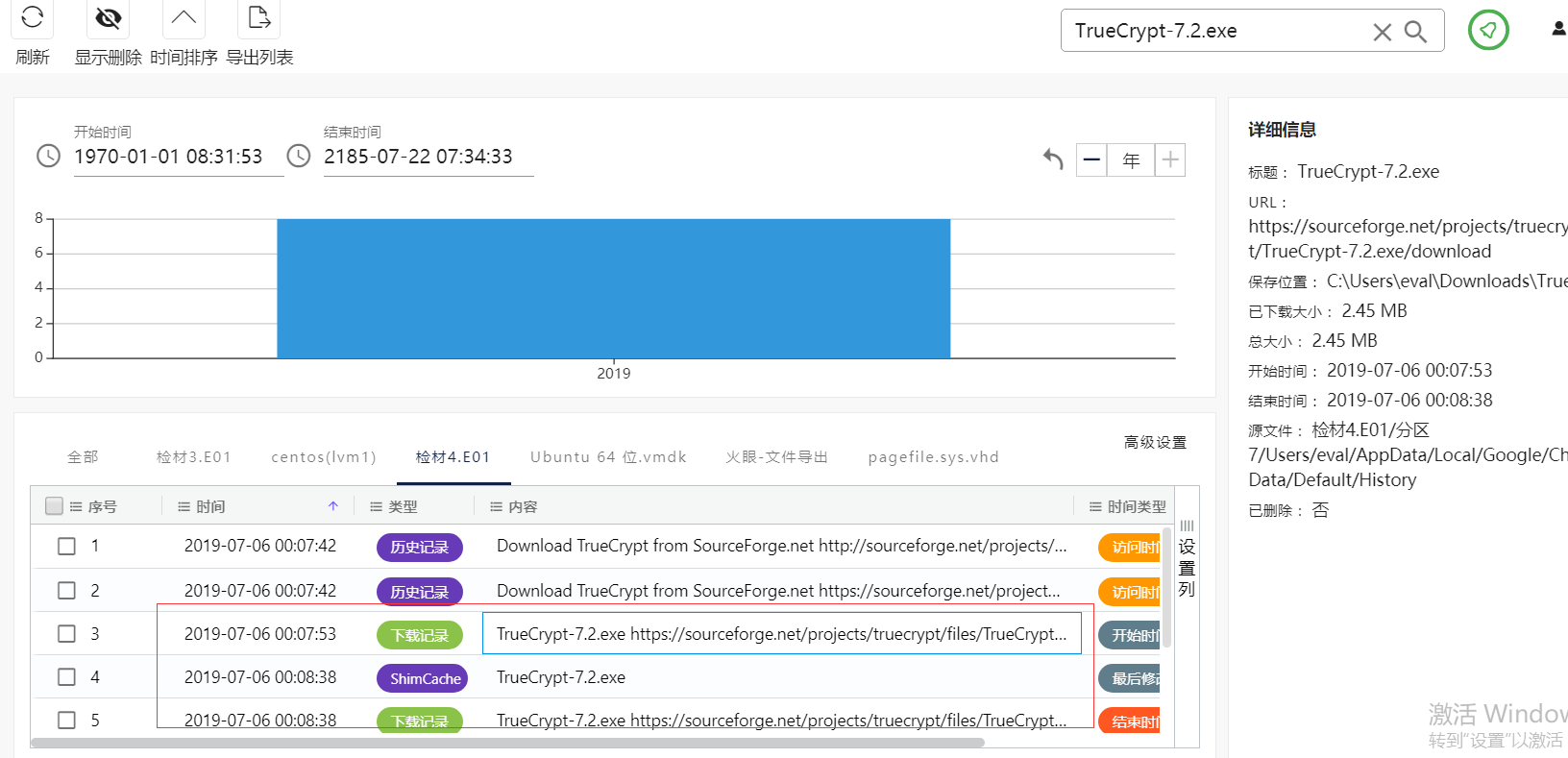
Task: Click the 类型 column header
Action: point(403,506)
